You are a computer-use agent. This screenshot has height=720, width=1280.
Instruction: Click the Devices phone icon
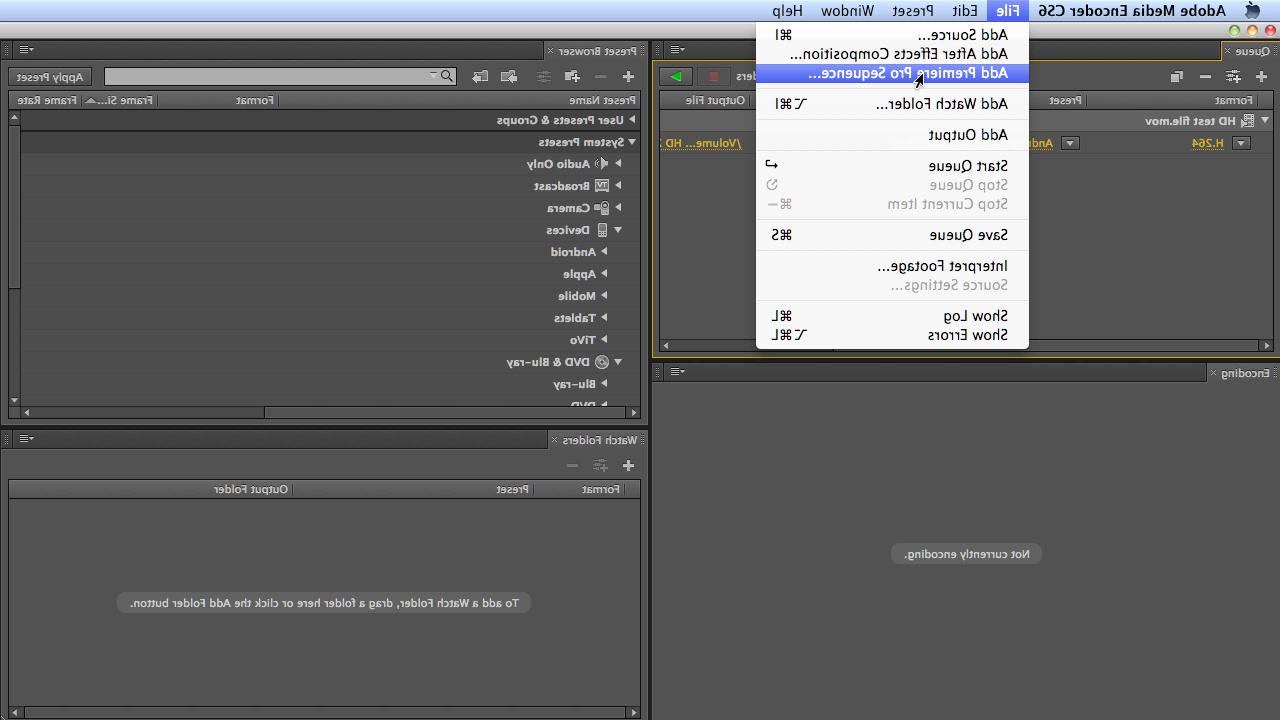602,230
